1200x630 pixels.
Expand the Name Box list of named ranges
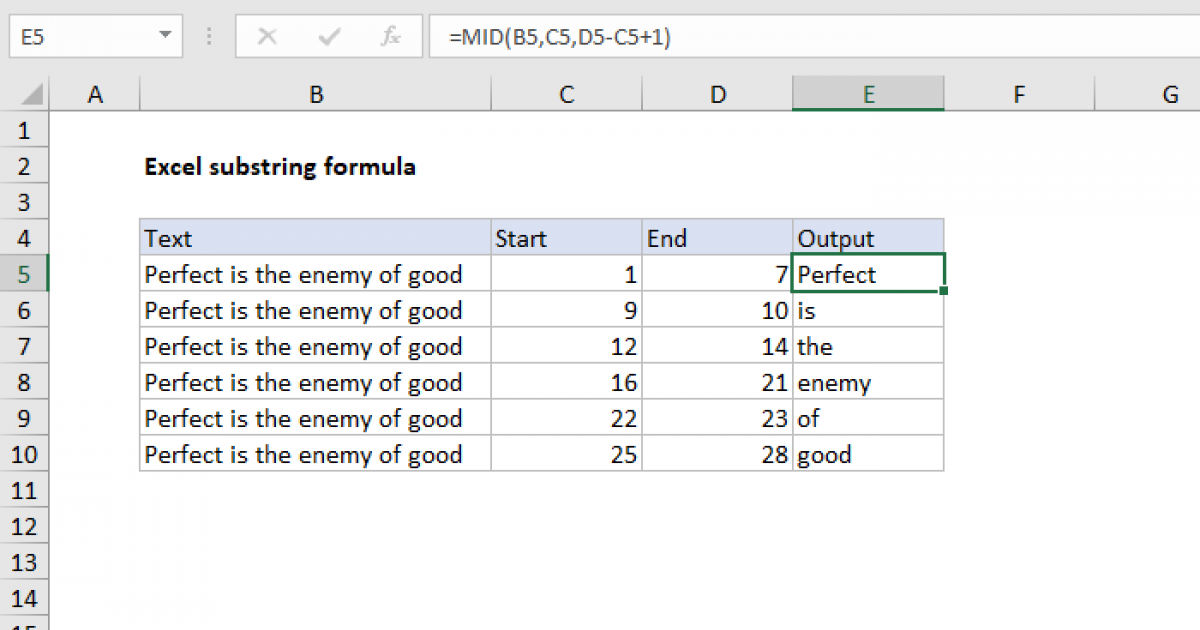coord(165,36)
